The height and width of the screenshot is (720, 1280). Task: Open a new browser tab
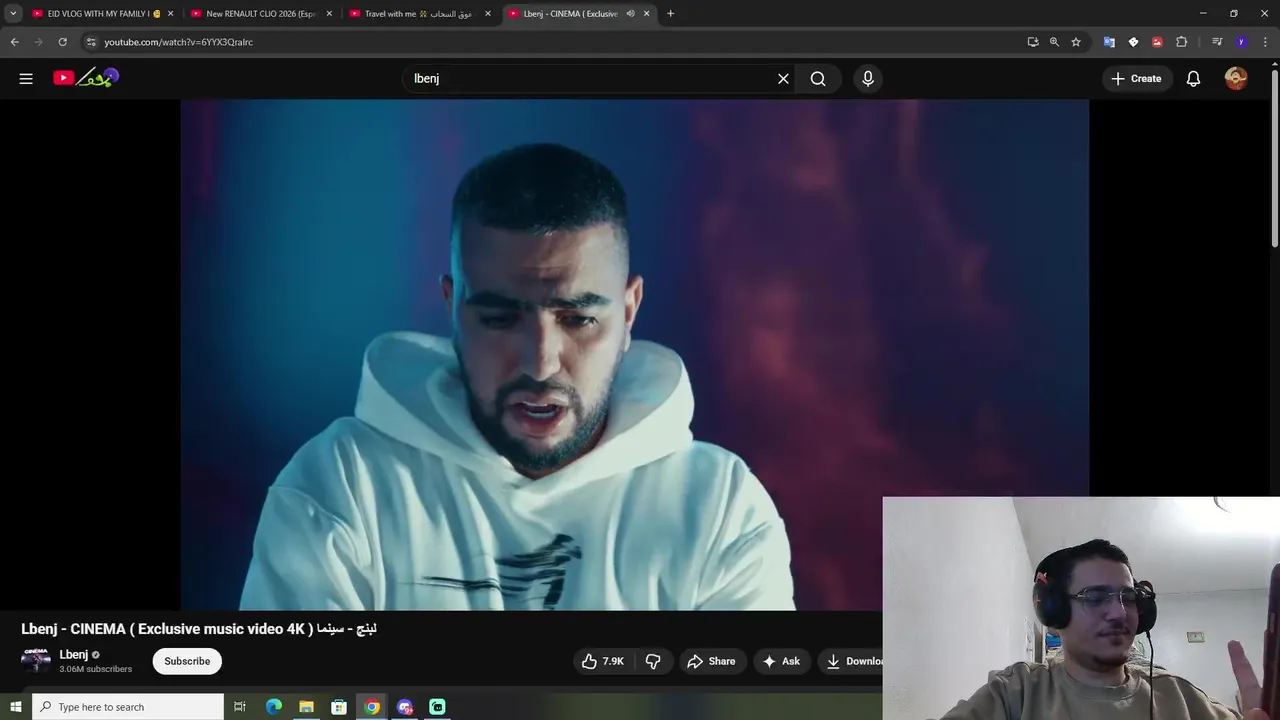point(670,14)
